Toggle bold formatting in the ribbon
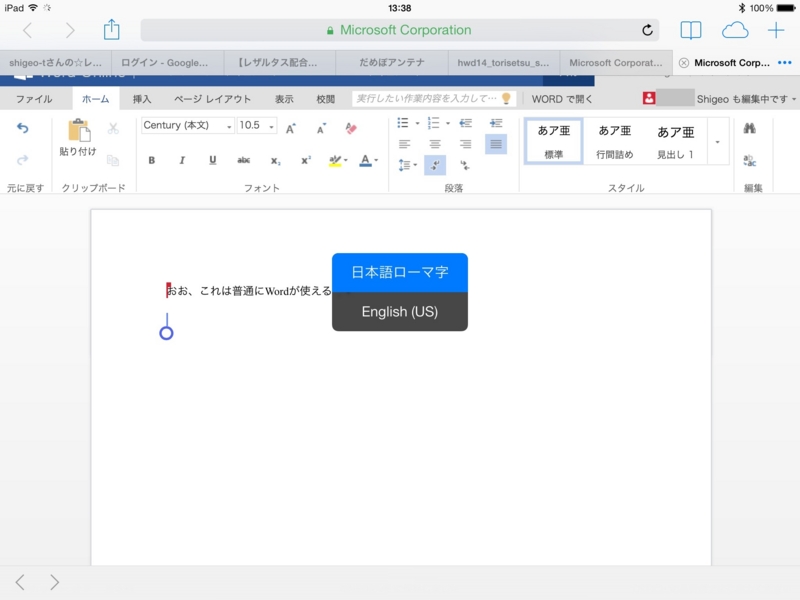 152,158
